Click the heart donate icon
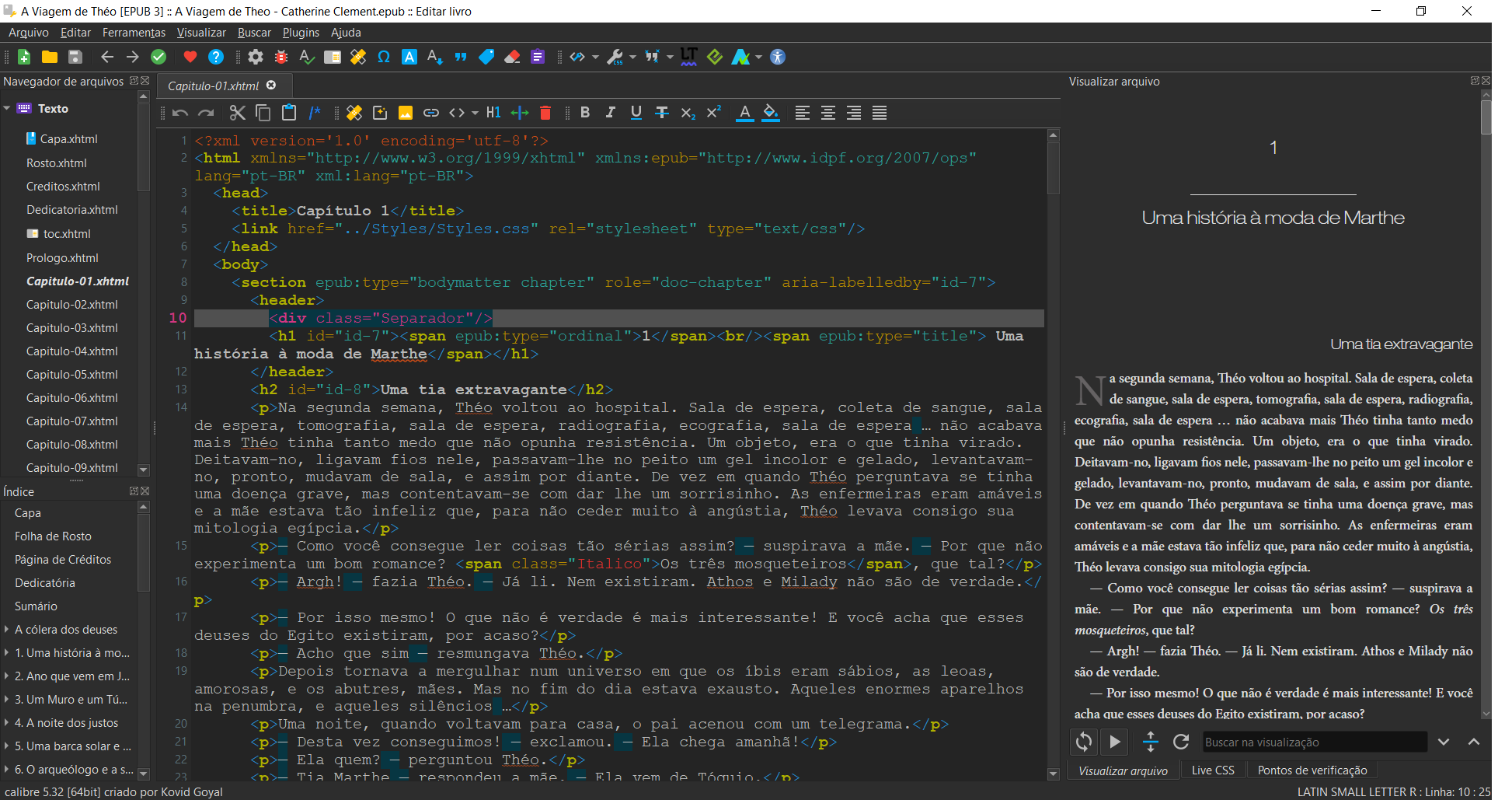 (x=190, y=57)
